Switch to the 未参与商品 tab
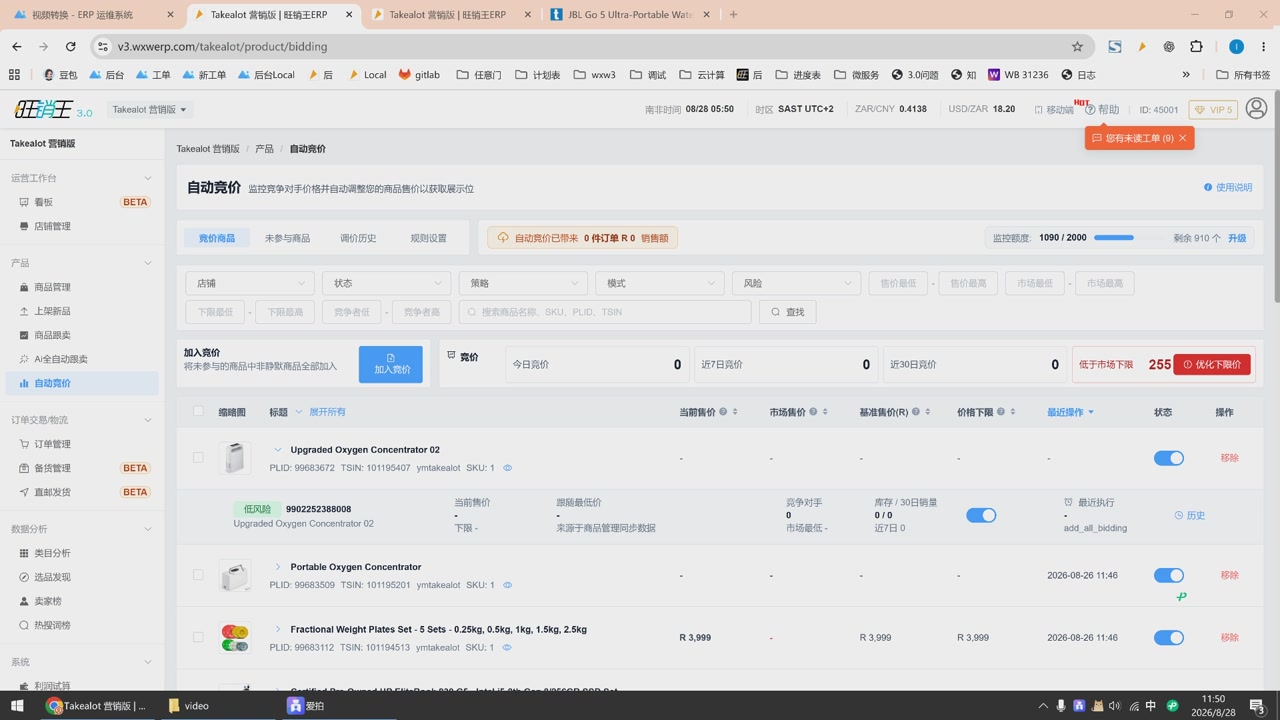 [287, 238]
